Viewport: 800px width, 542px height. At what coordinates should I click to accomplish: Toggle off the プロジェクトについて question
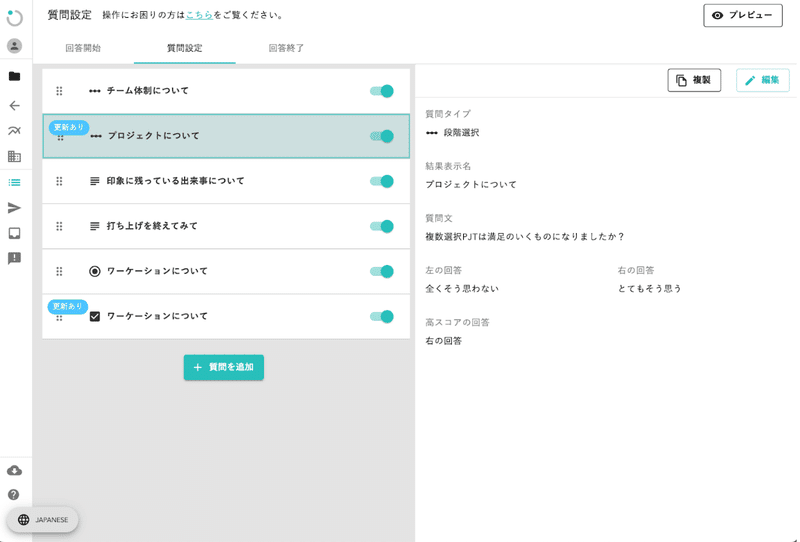(x=382, y=136)
